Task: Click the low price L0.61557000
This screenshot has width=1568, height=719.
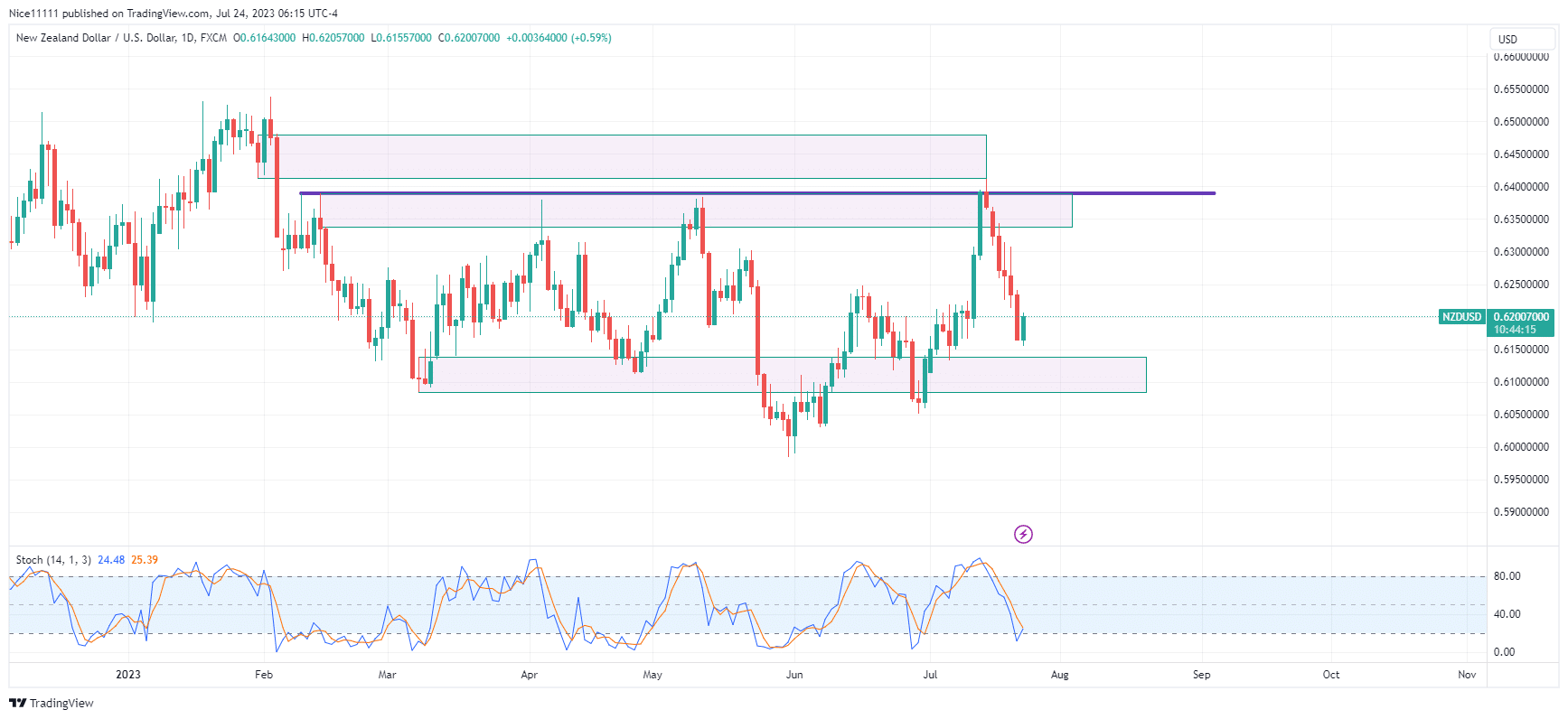Action: 401,38
